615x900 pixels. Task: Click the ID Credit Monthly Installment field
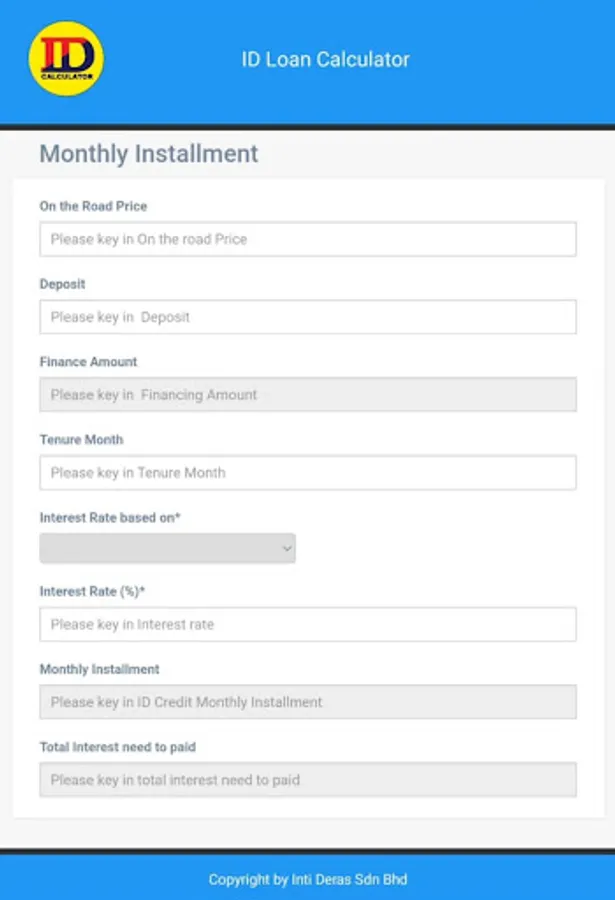308,702
